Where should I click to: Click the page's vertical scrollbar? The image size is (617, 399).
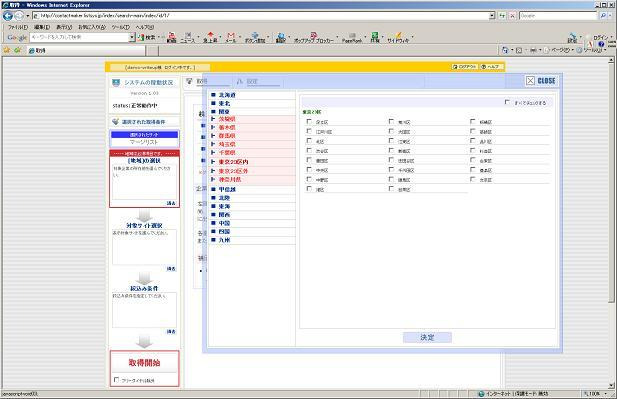click(611, 222)
